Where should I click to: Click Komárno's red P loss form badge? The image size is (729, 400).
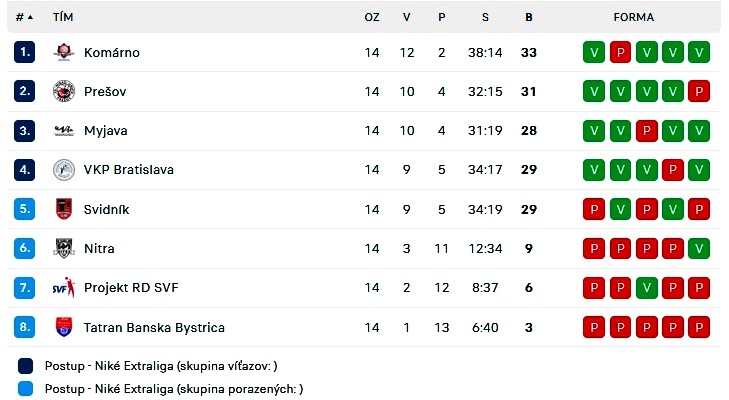(620, 52)
